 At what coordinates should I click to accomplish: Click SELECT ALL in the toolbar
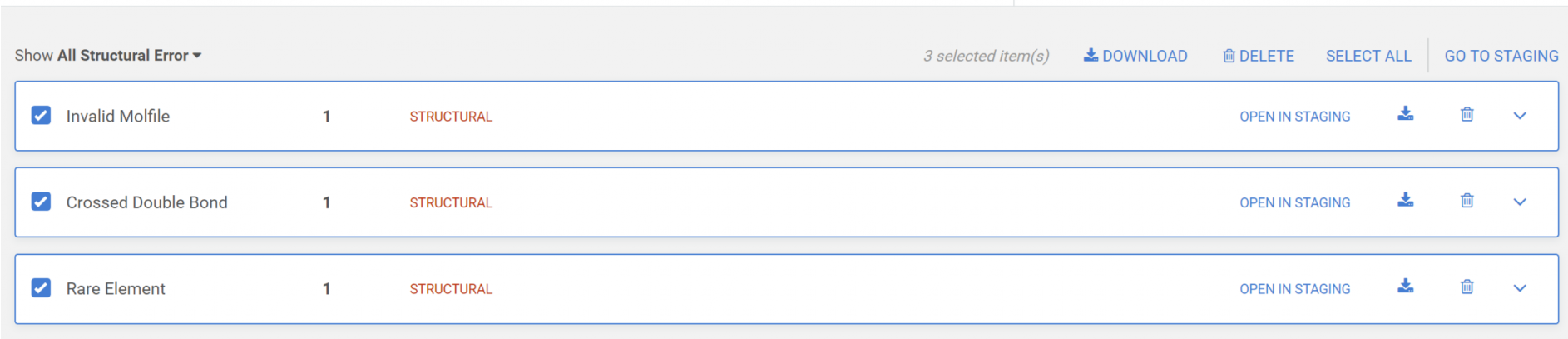[x=1368, y=56]
